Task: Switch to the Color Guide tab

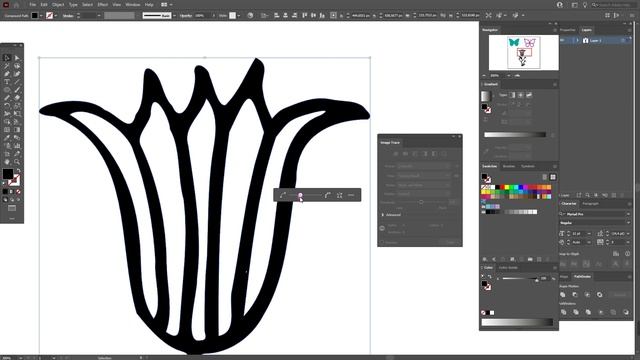Action: [x=508, y=268]
